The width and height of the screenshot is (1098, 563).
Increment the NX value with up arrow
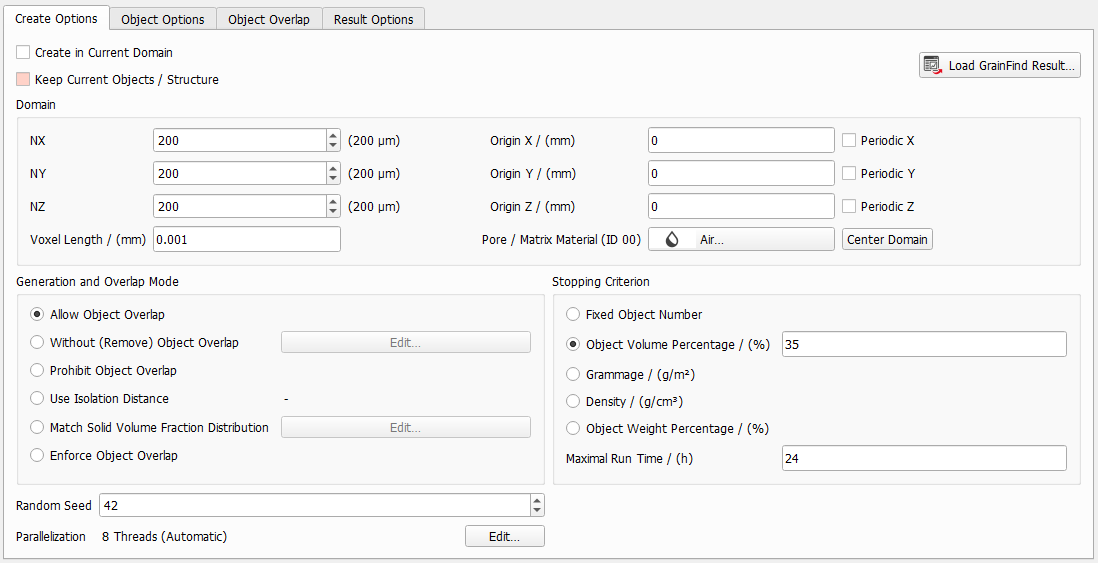point(333,136)
